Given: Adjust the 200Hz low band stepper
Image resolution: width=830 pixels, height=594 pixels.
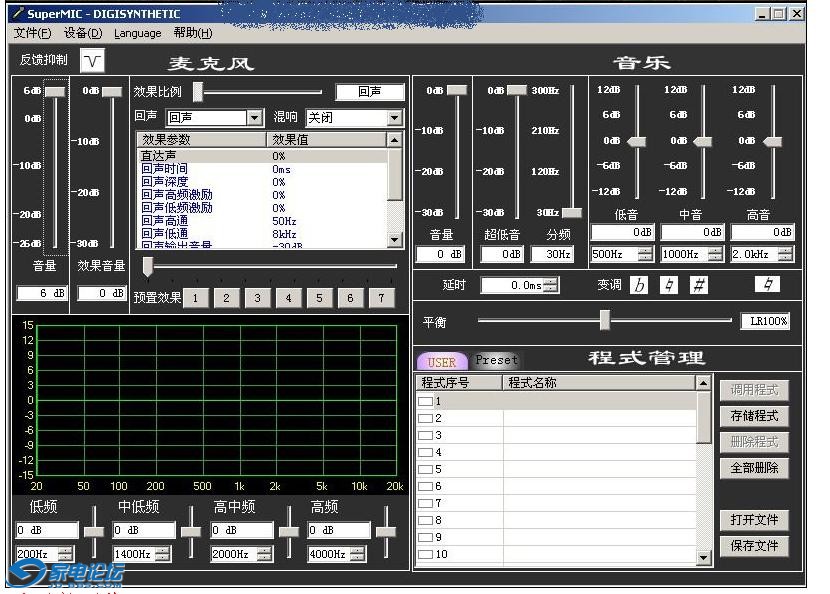Looking at the screenshot, I should 66,554.
